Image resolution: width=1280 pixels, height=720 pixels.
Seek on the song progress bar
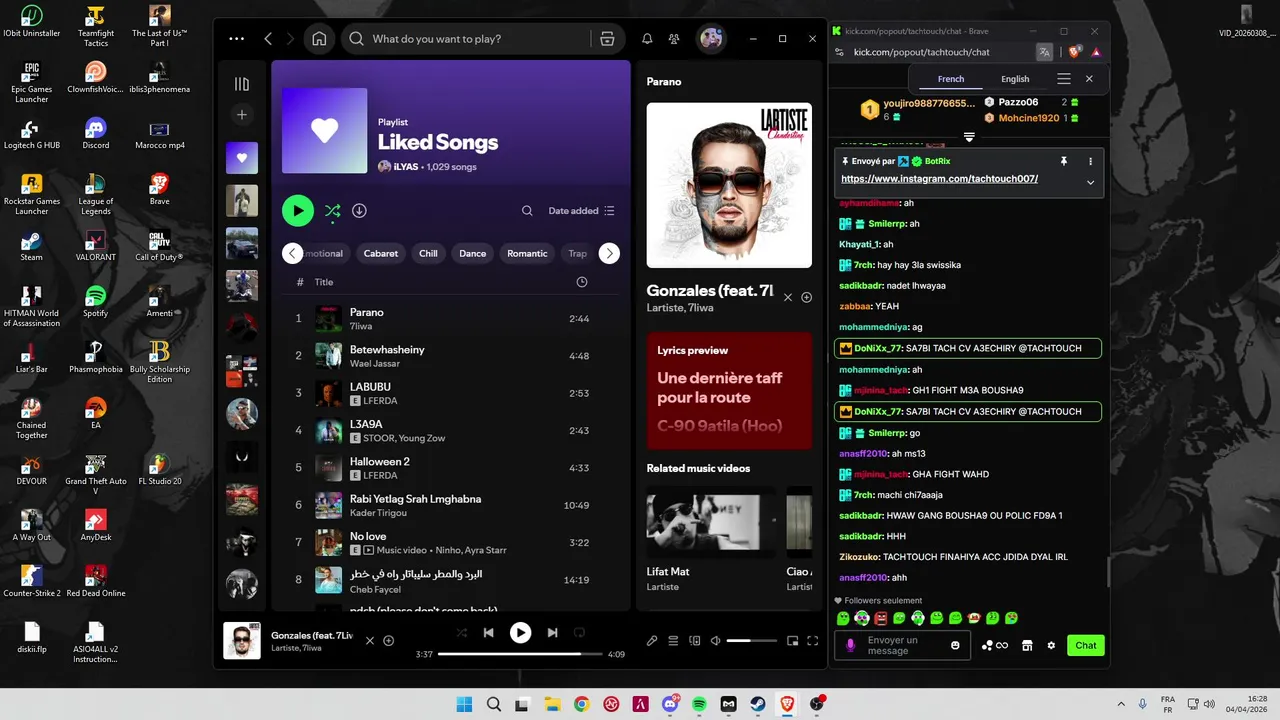click(520, 654)
